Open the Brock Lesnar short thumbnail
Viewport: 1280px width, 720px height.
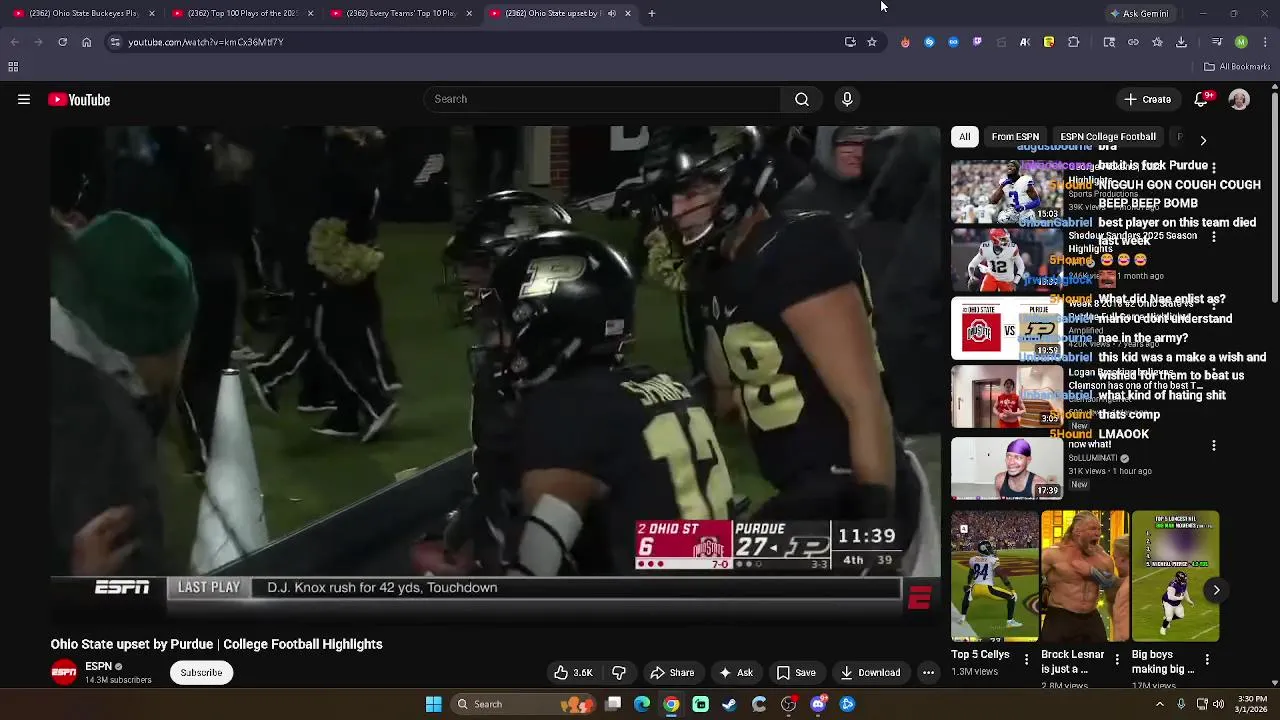pyautogui.click(x=1084, y=576)
